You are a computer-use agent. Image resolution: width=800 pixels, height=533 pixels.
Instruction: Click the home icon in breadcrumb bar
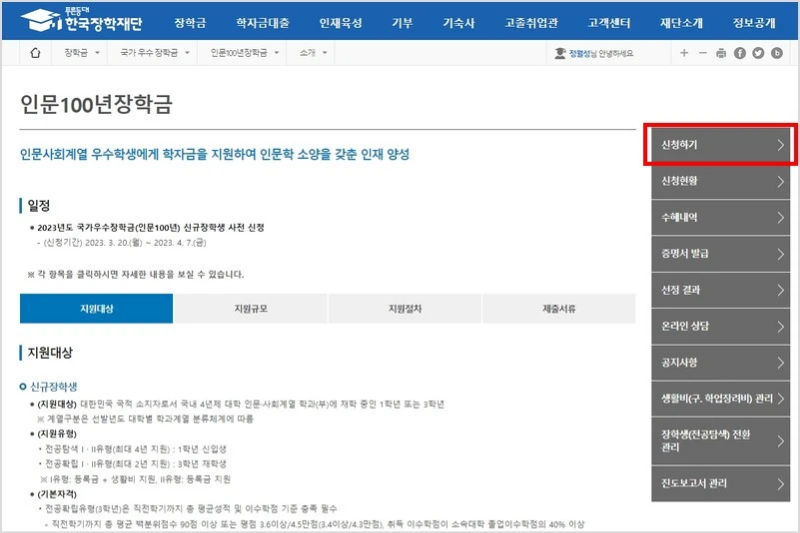pyautogui.click(x=35, y=53)
